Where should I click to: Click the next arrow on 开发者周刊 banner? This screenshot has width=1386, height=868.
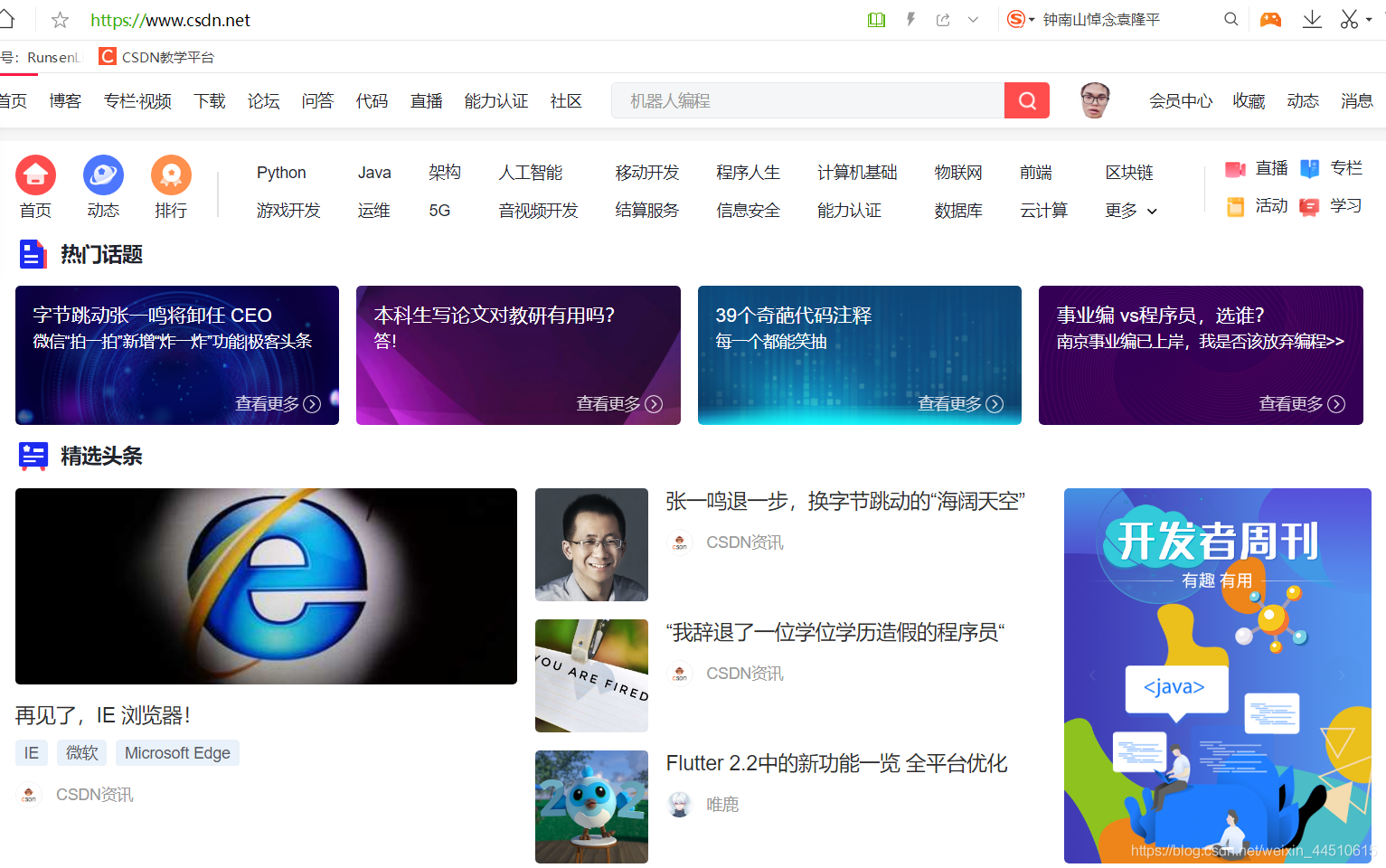point(1342,675)
